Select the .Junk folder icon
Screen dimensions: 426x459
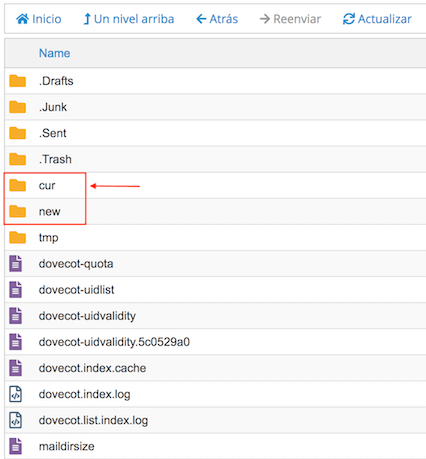18,107
